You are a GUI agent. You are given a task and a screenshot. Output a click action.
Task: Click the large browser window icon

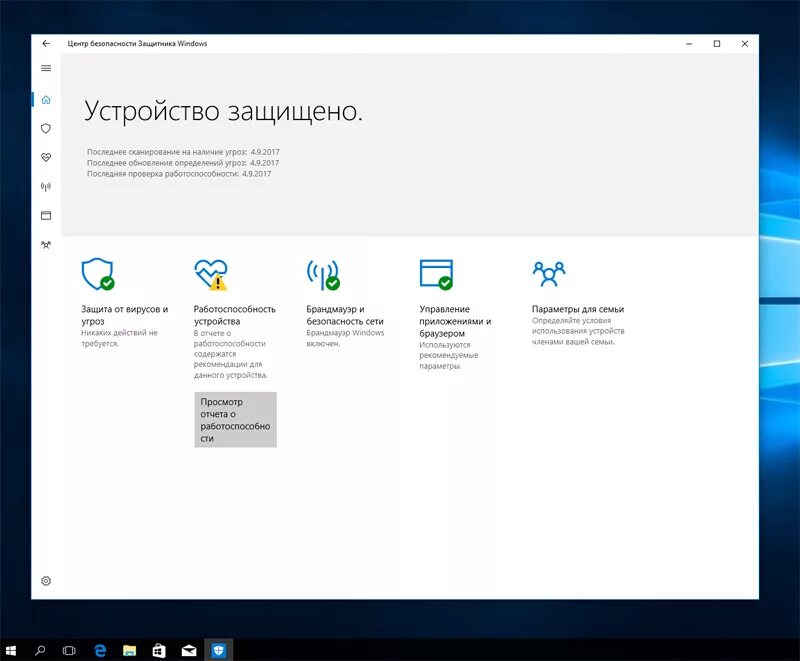(x=436, y=274)
